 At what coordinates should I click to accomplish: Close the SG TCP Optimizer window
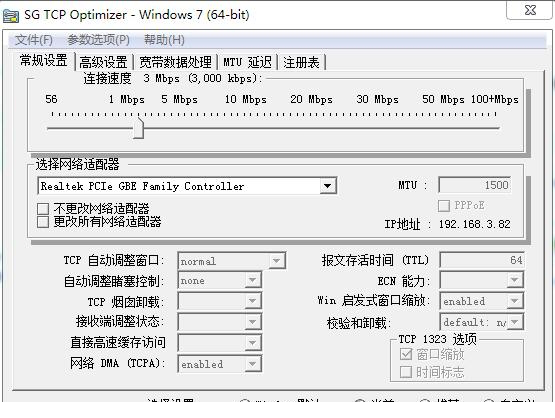tap(530, 10)
